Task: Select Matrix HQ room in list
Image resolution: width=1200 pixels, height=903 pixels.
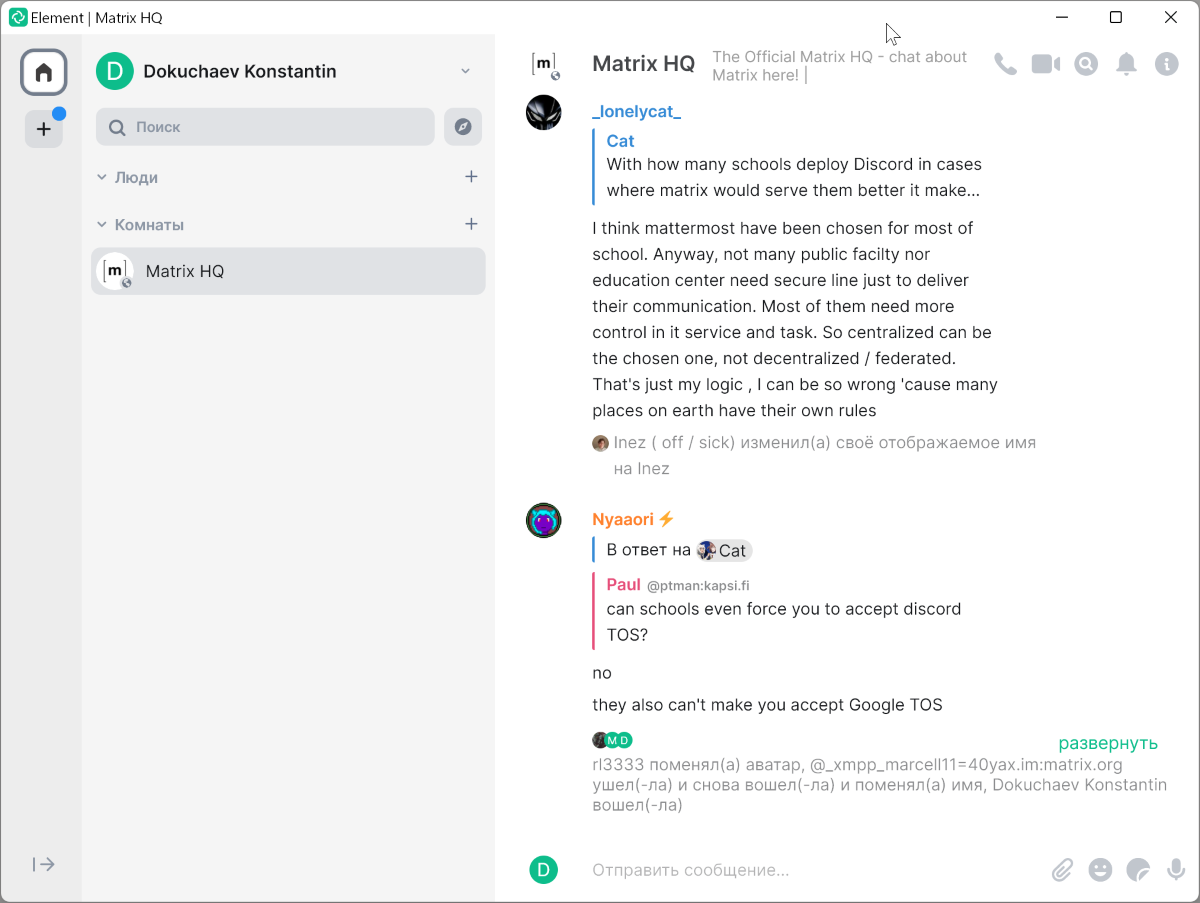Action: (288, 271)
